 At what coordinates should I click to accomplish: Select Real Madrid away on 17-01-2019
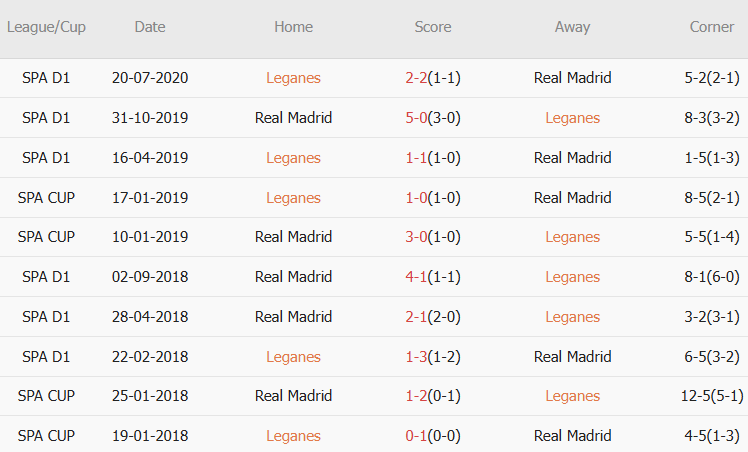573,198
